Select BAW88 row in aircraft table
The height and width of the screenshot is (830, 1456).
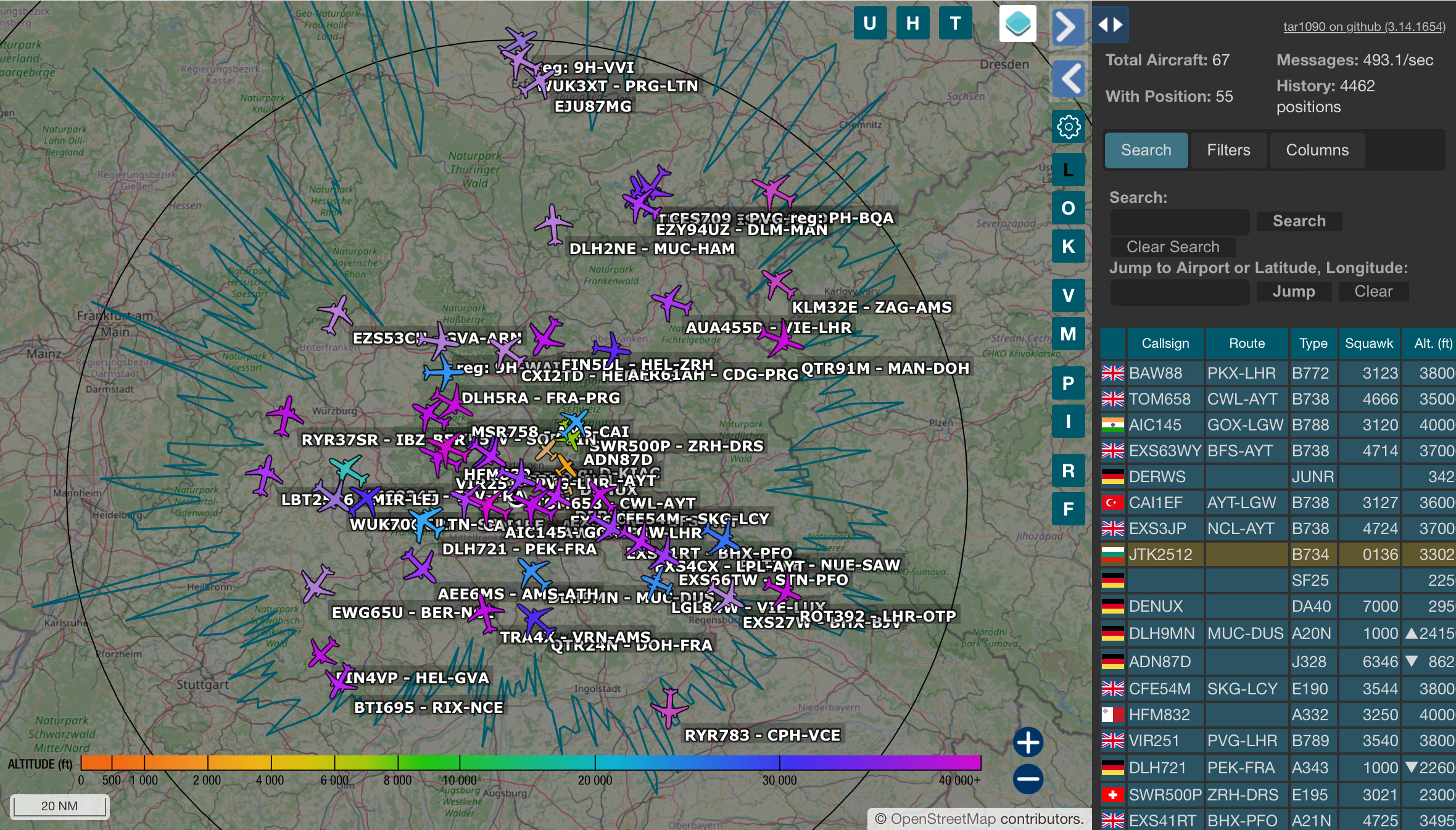(1278, 373)
